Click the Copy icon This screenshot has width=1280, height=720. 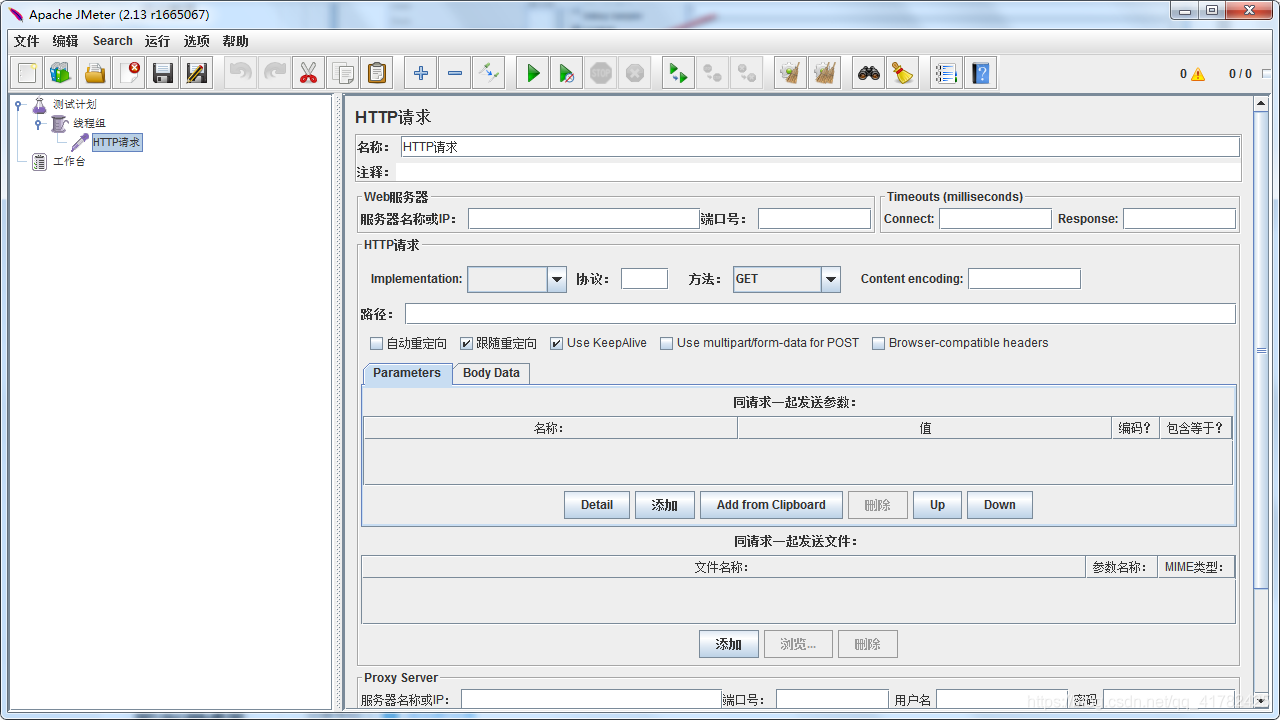pyautogui.click(x=342, y=73)
